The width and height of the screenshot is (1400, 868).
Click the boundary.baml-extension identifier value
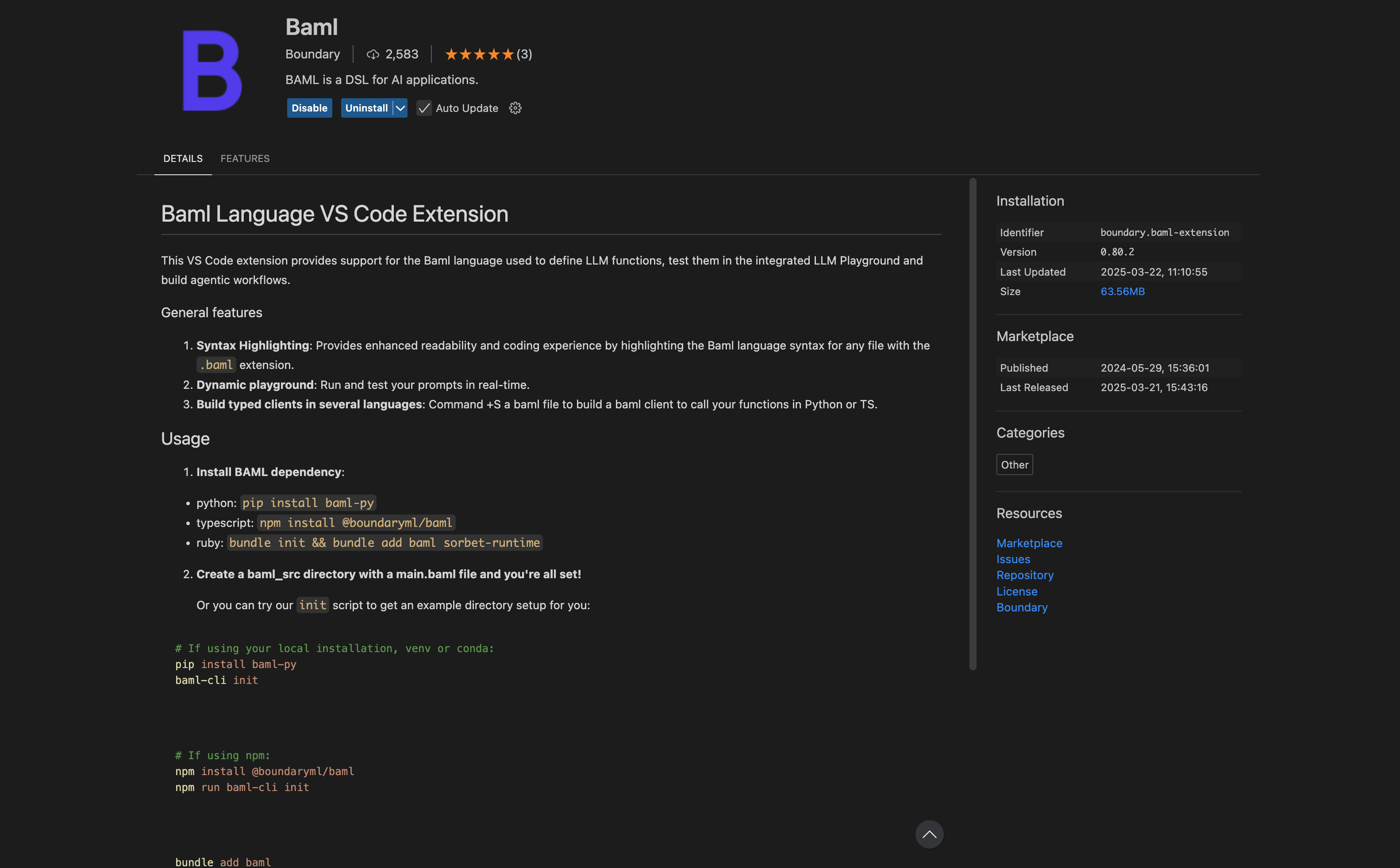click(x=1165, y=233)
